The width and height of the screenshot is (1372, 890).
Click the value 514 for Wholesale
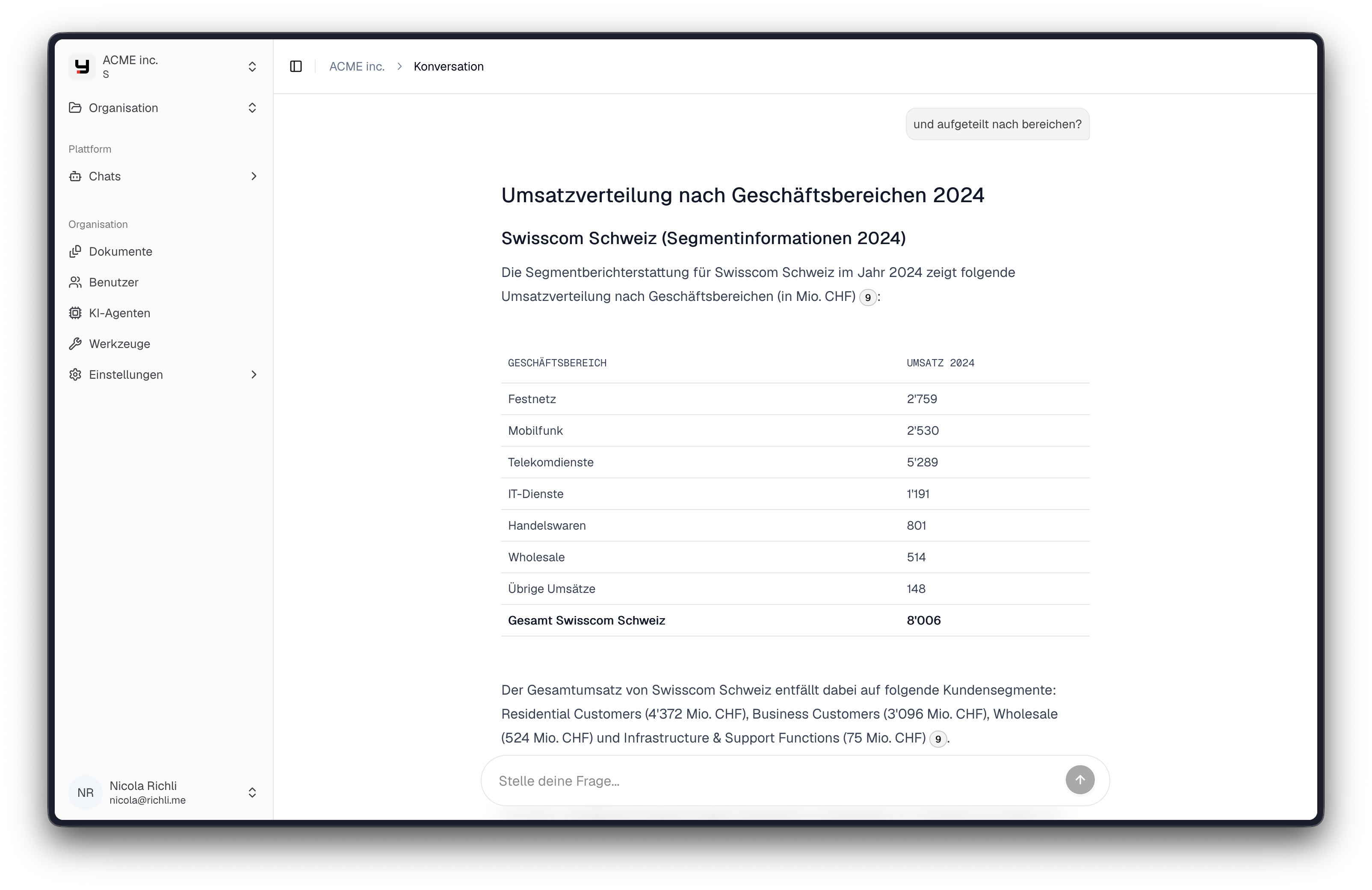pos(916,557)
